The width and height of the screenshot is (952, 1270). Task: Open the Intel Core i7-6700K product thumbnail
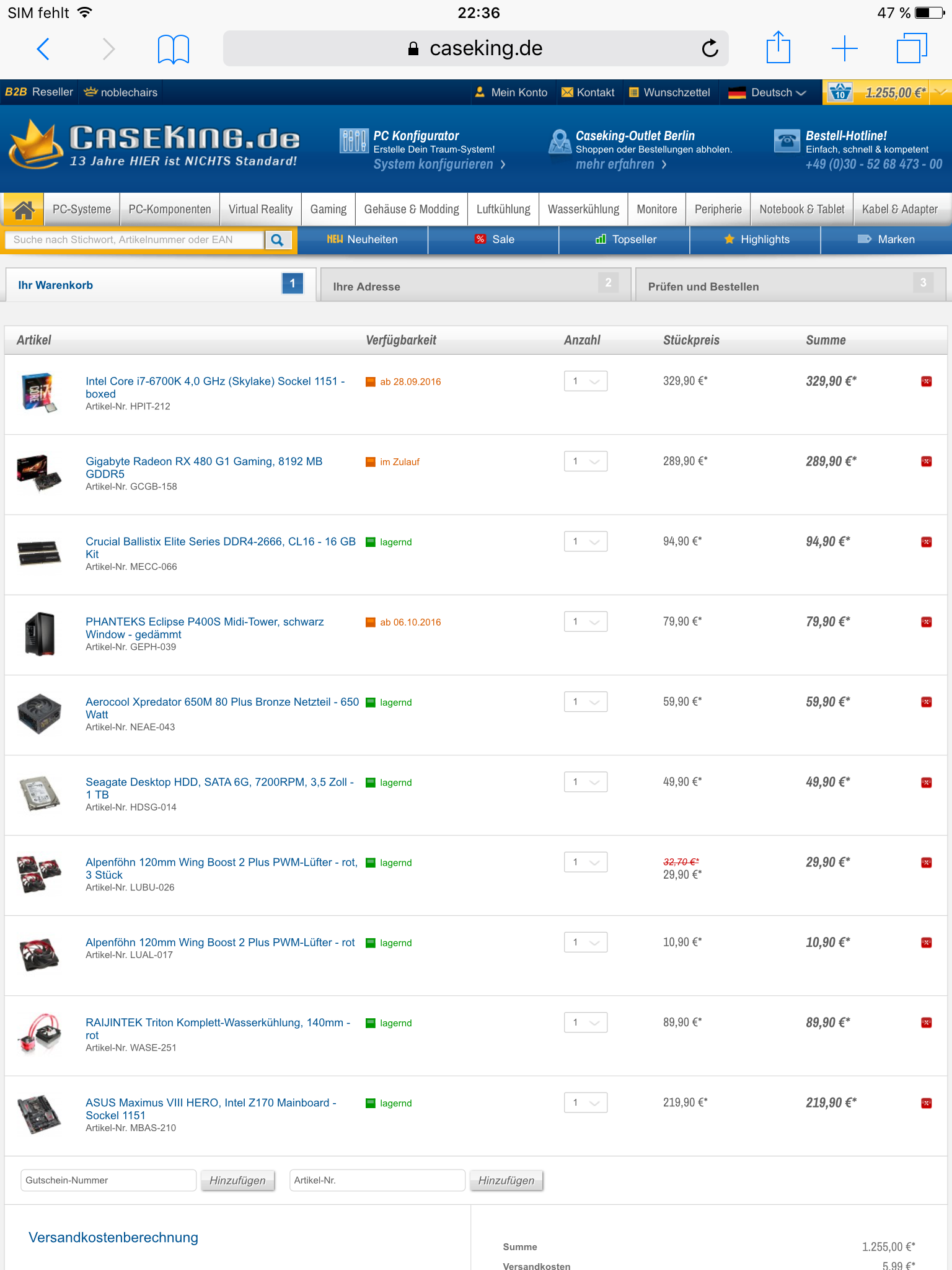pyautogui.click(x=39, y=392)
